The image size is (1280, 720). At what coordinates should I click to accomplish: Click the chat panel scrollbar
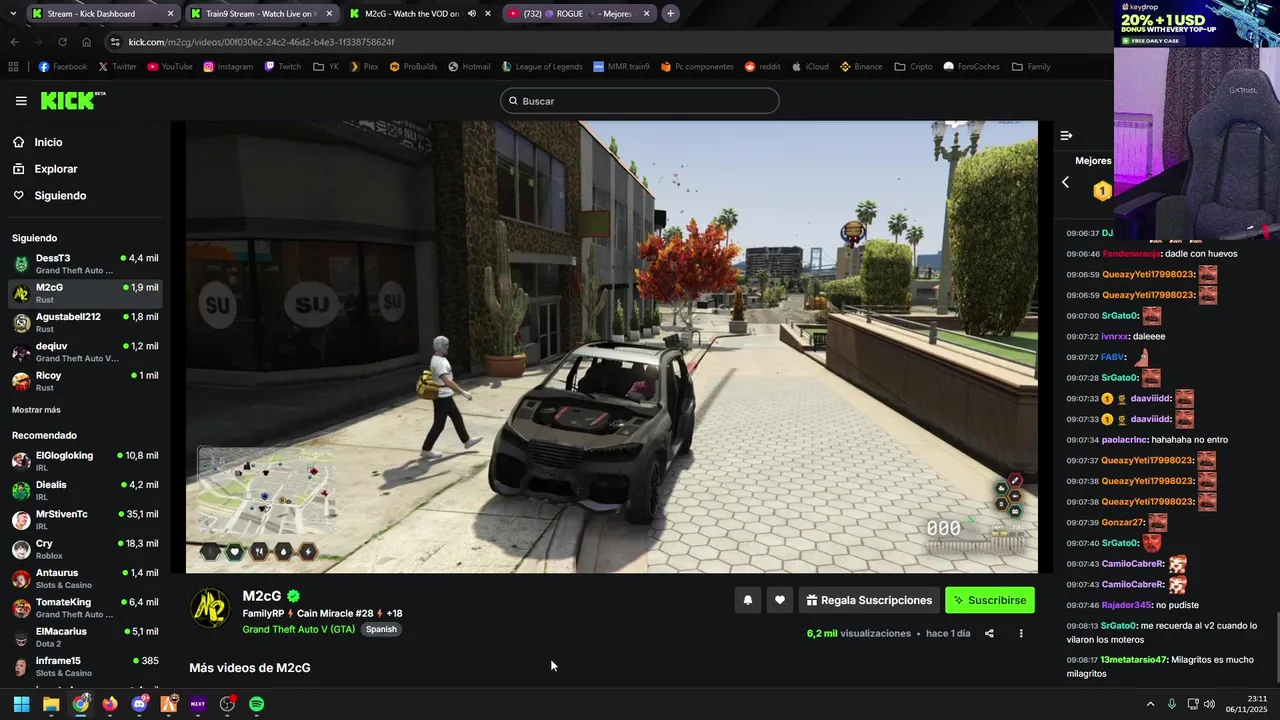coord(1276,645)
